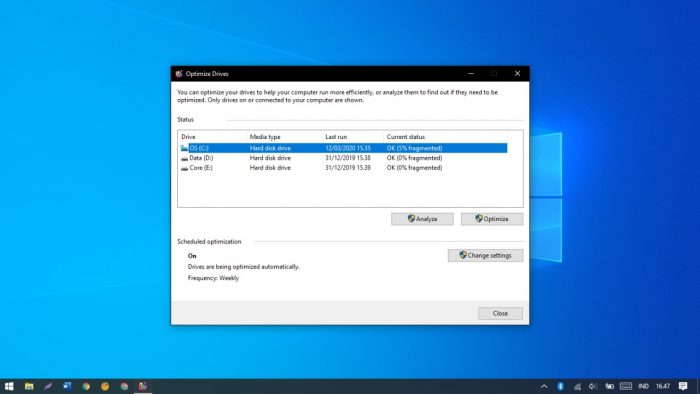Open the Wi-Fi network tray icon
The height and width of the screenshot is (394, 700).
coord(577,386)
